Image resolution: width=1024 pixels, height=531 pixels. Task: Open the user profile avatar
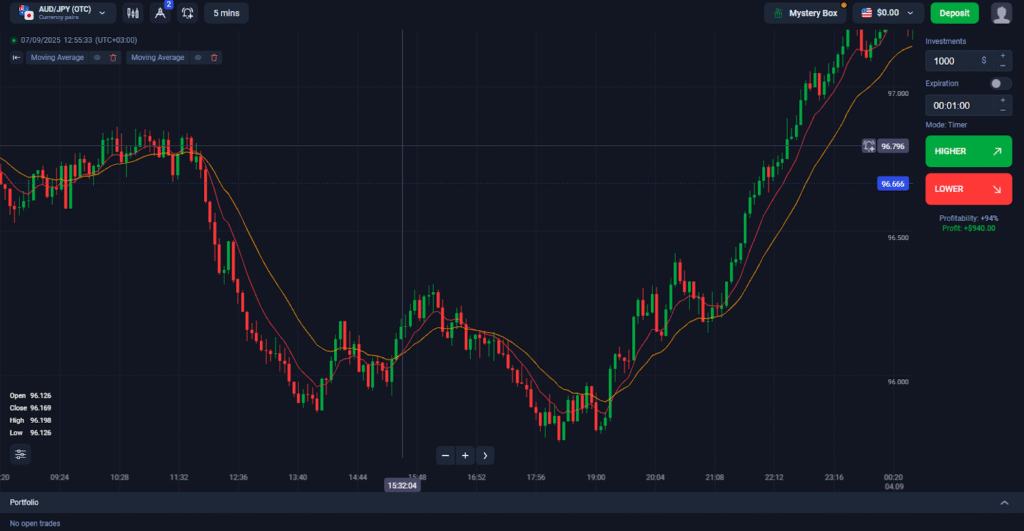1001,13
